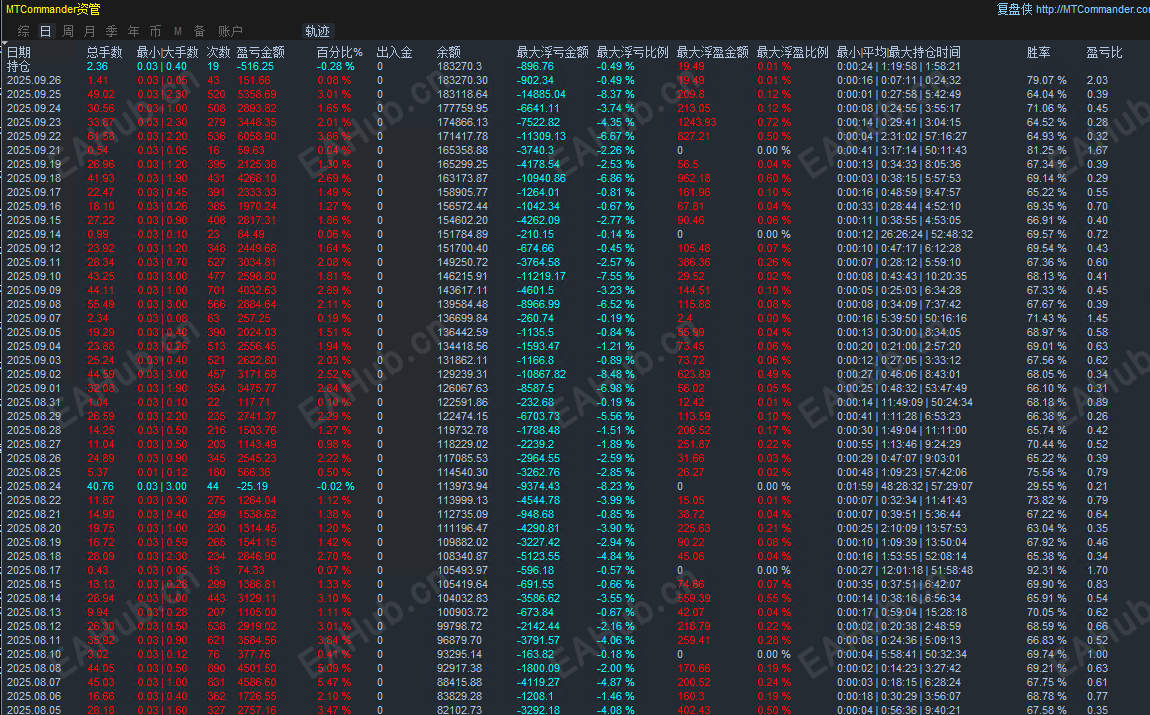The width and height of the screenshot is (1150, 715).
Task: Click the 2025.09.07 date cell
Action: point(34,318)
